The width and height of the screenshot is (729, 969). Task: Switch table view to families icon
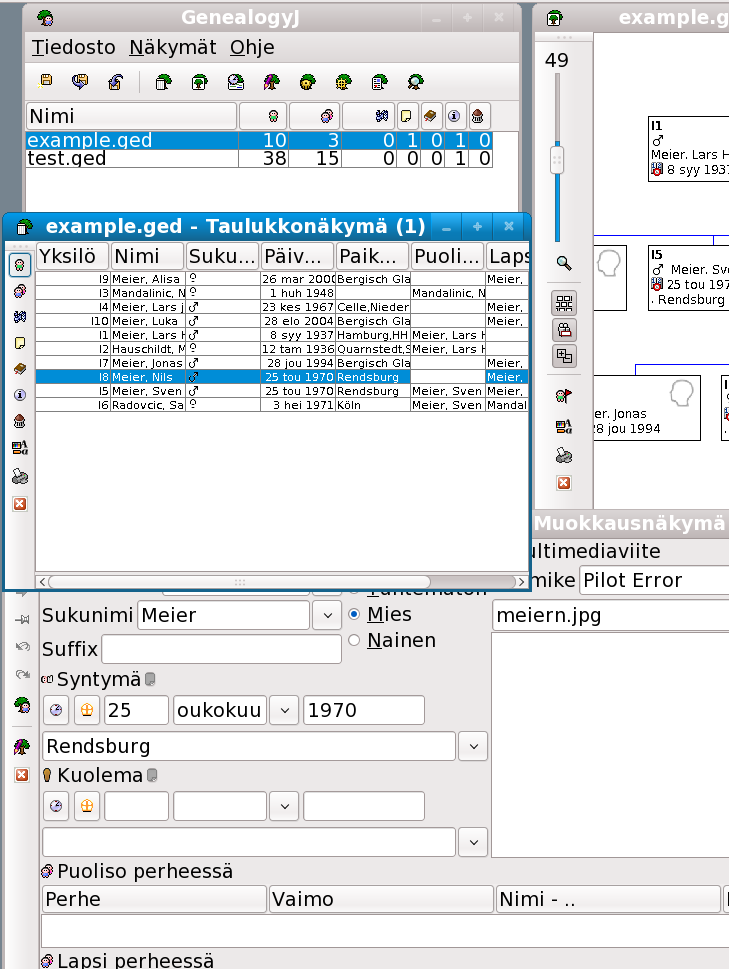pos(19,291)
